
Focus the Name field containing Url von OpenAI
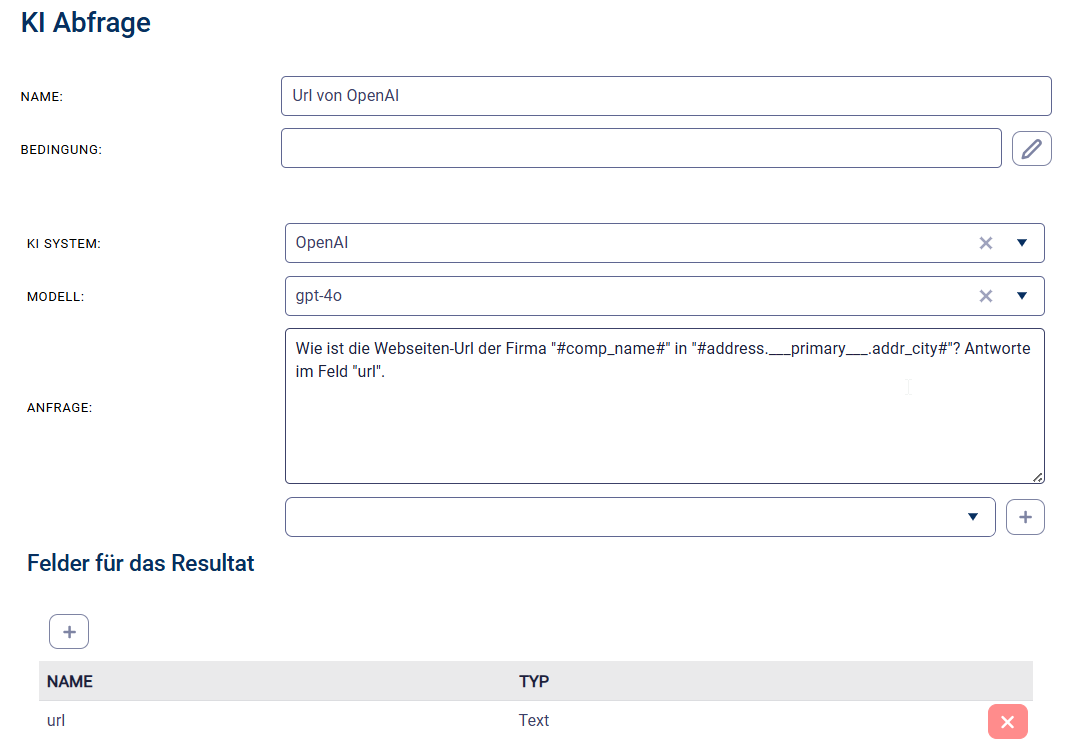tap(666, 96)
